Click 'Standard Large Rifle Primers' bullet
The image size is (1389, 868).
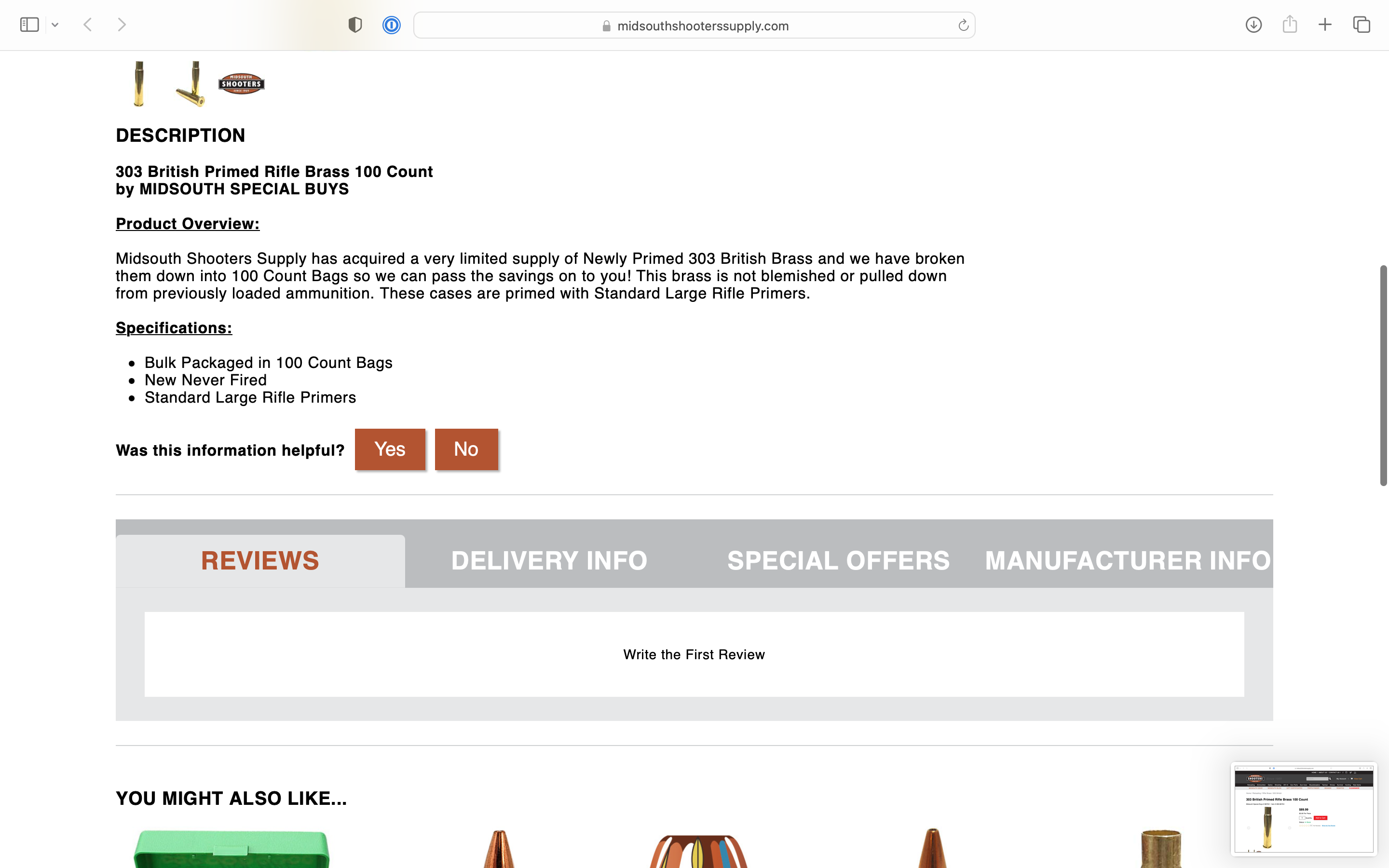point(250,397)
